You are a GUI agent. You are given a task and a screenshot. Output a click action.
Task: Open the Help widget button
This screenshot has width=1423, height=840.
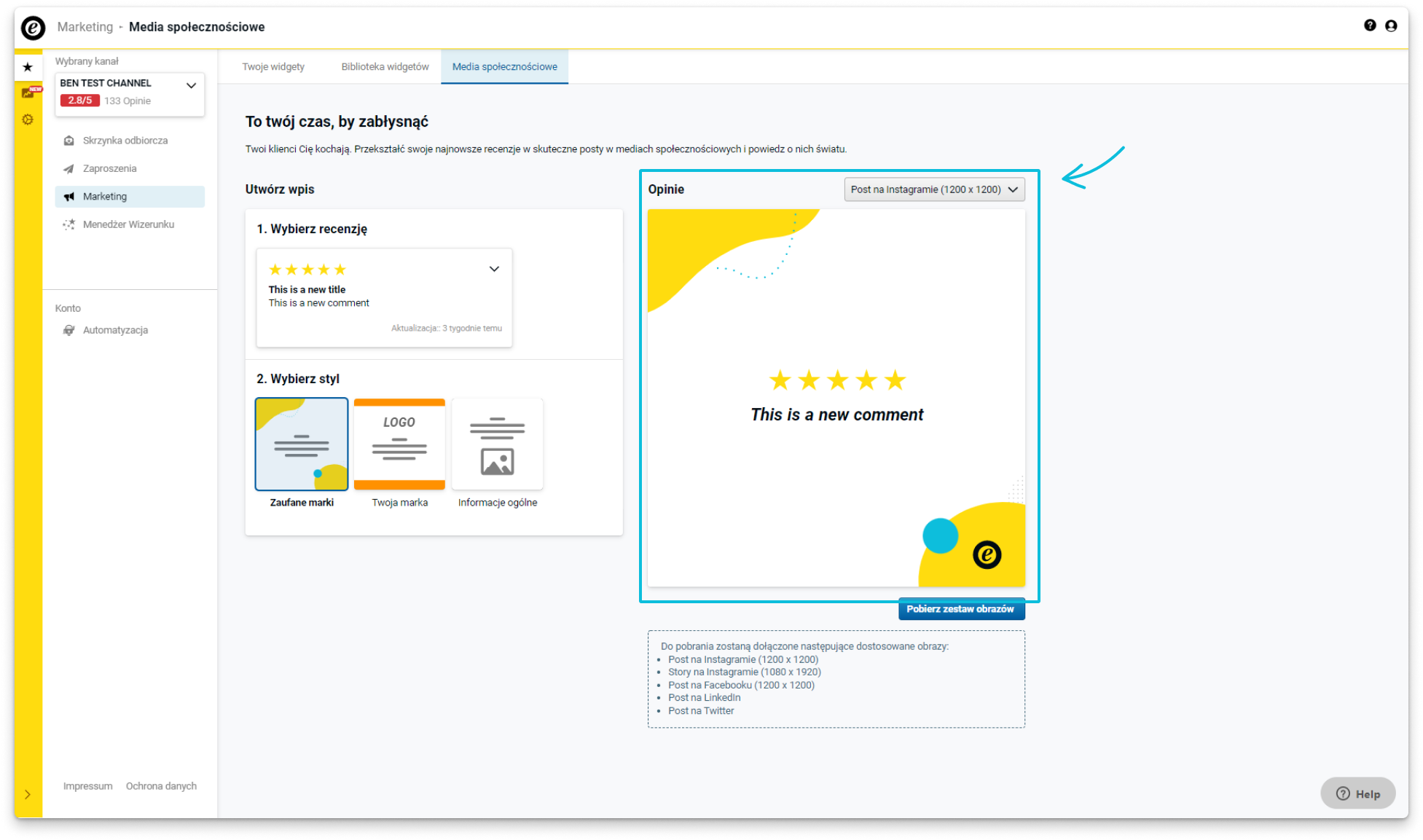pos(1357,793)
